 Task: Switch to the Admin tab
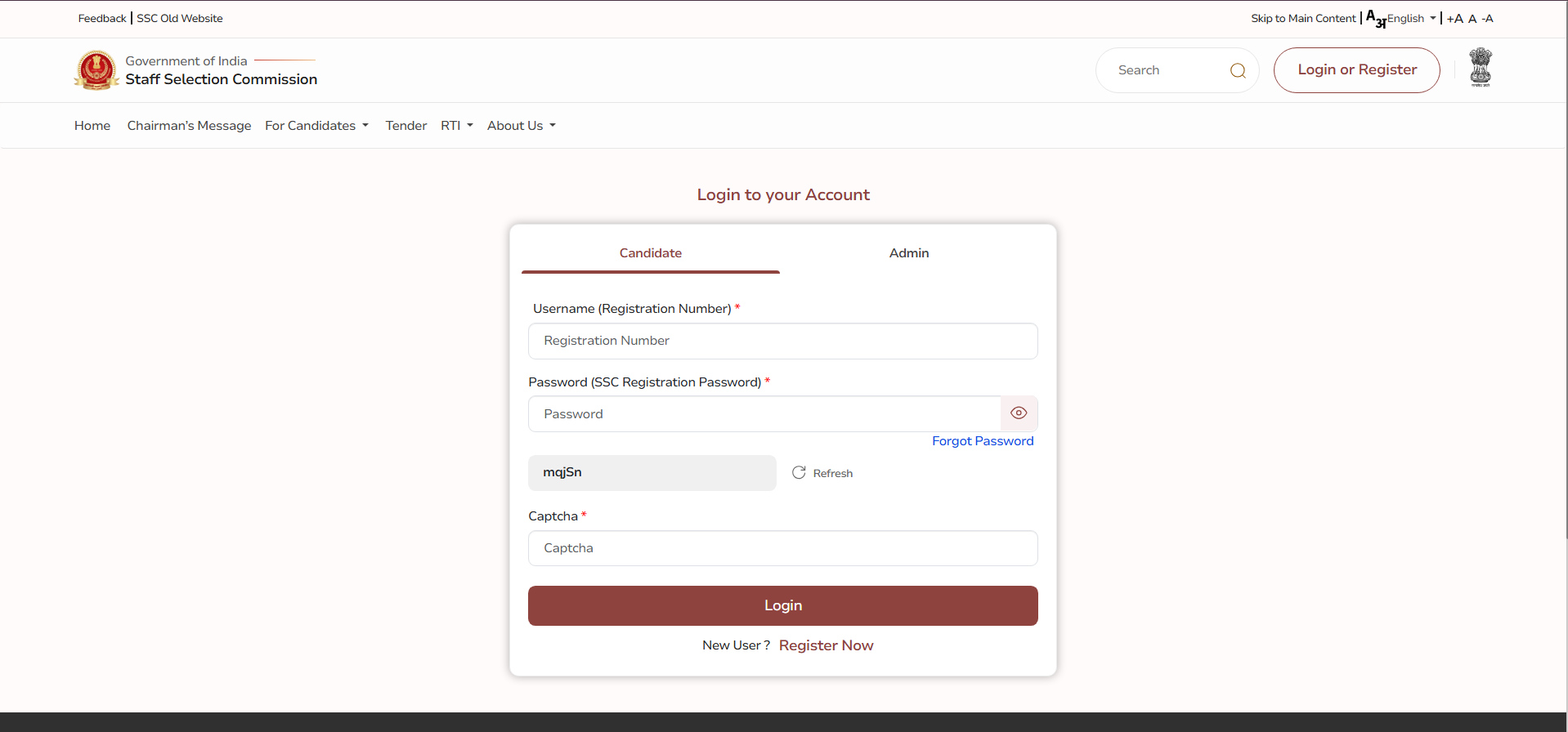908,253
